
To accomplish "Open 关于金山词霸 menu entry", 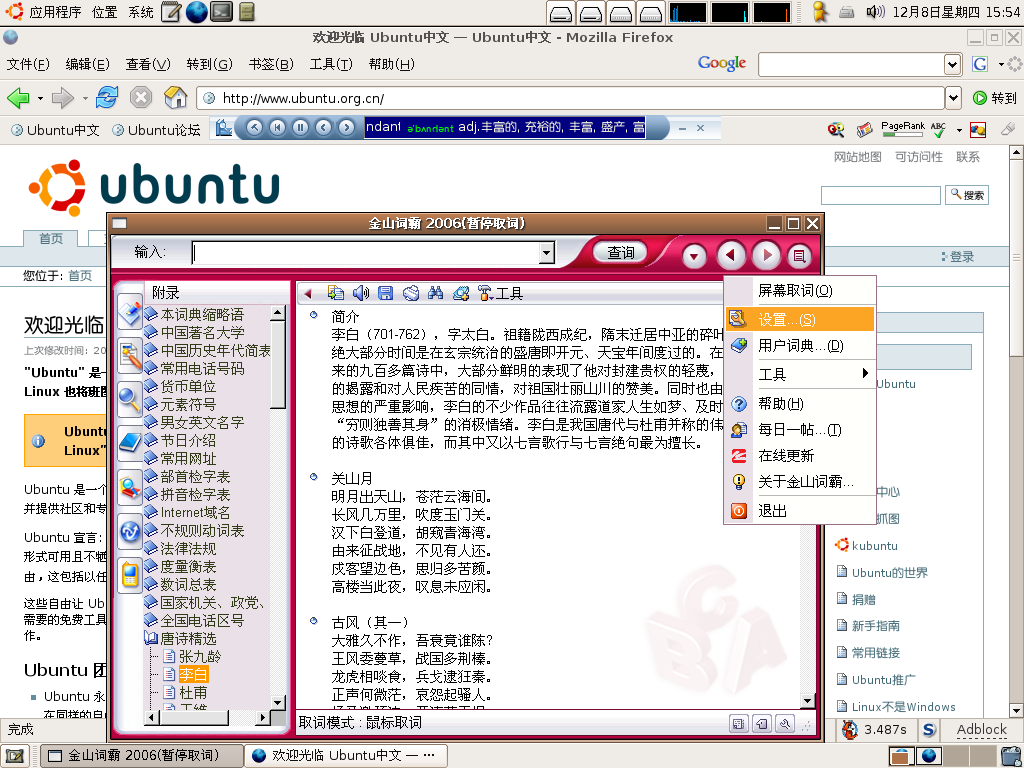I will coord(799,482).
